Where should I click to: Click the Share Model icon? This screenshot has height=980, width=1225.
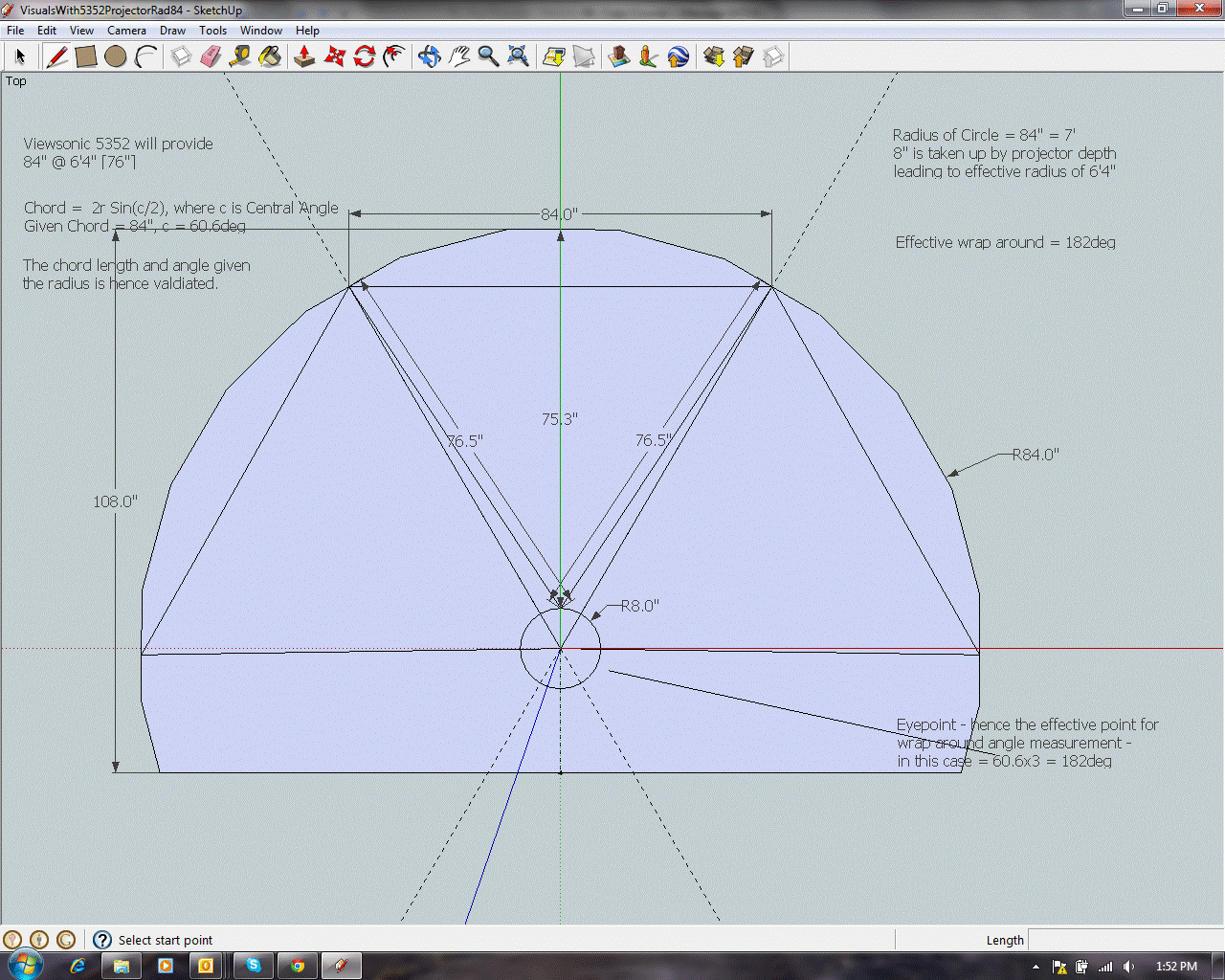743,57
